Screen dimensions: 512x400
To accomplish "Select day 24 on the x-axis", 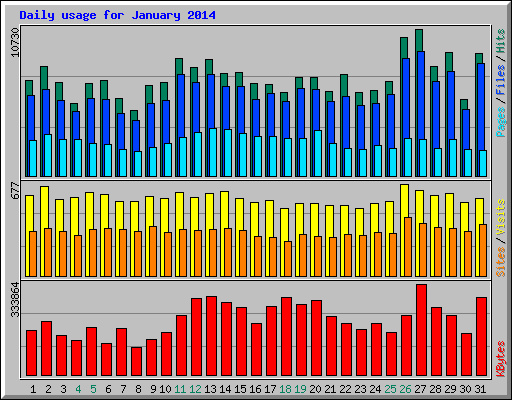I will pos(375,389).
